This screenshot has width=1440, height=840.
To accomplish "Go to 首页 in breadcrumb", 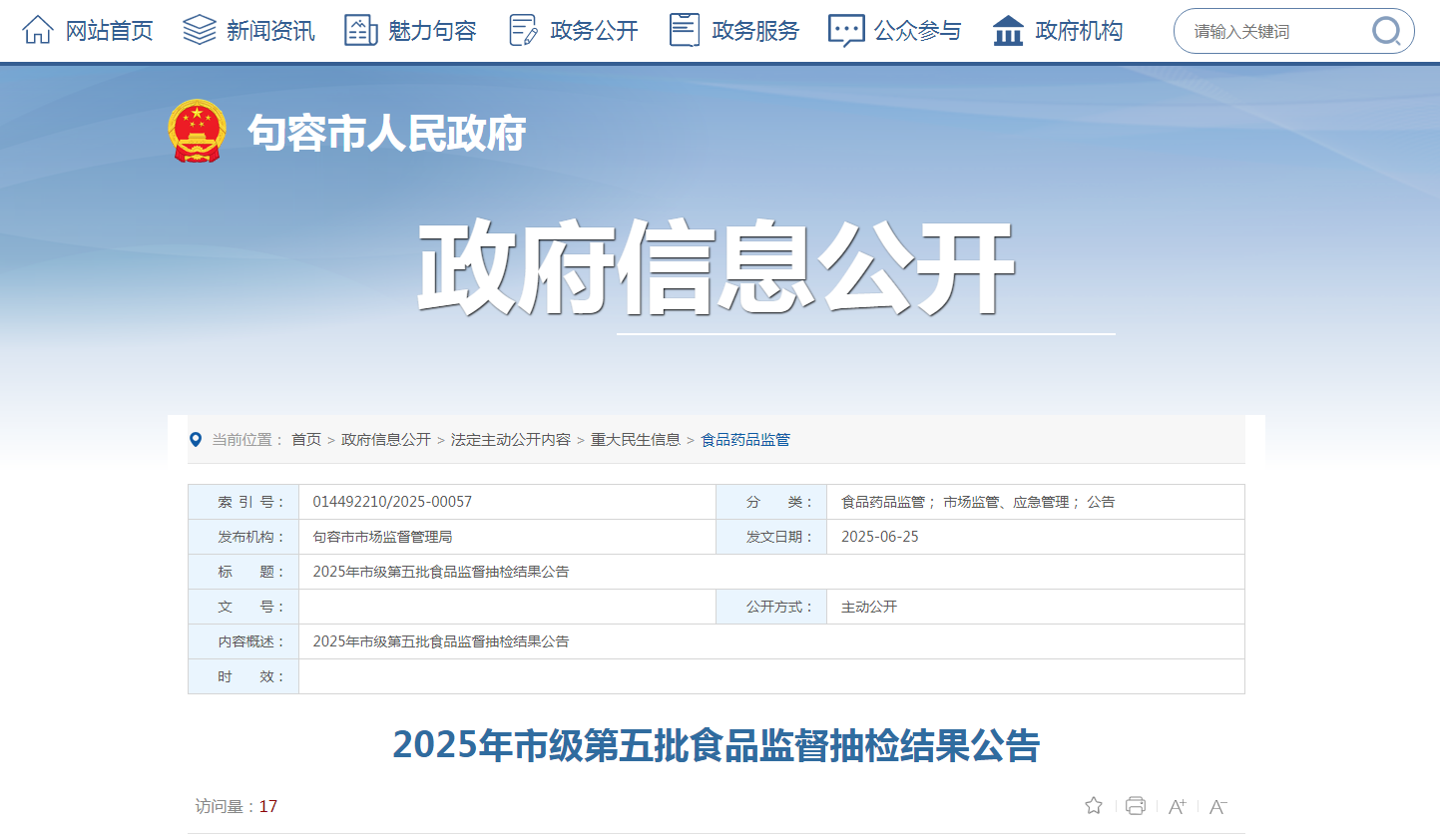I will [306, 439].
